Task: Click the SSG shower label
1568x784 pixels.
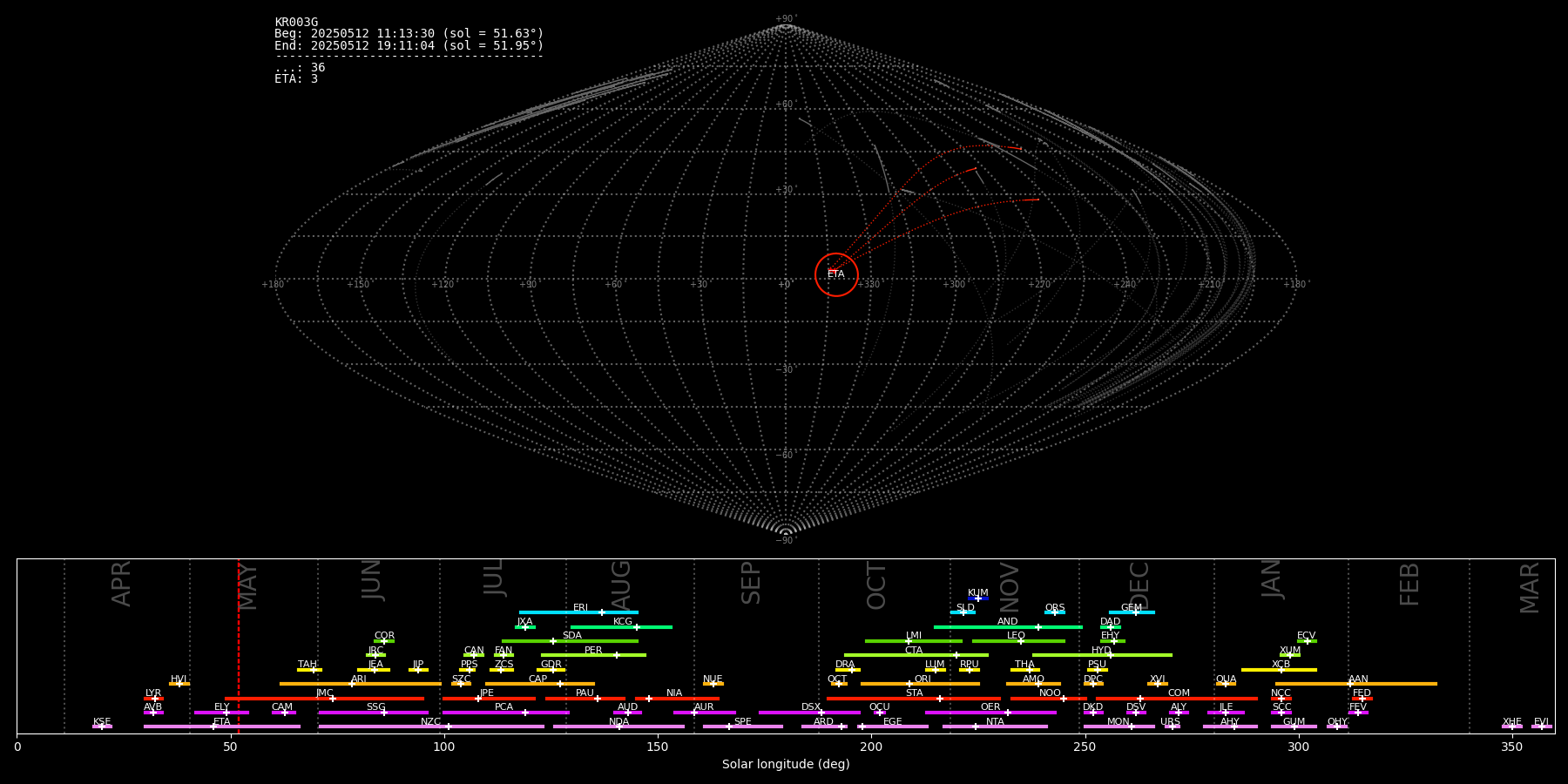Action: click(x=375, y=707)
